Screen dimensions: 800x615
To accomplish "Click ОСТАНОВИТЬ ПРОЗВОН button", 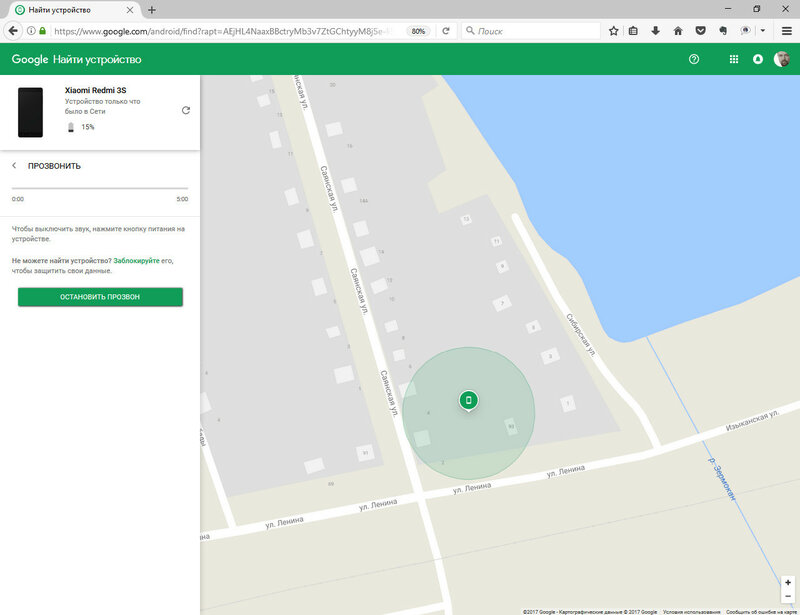I will [100, 297].
